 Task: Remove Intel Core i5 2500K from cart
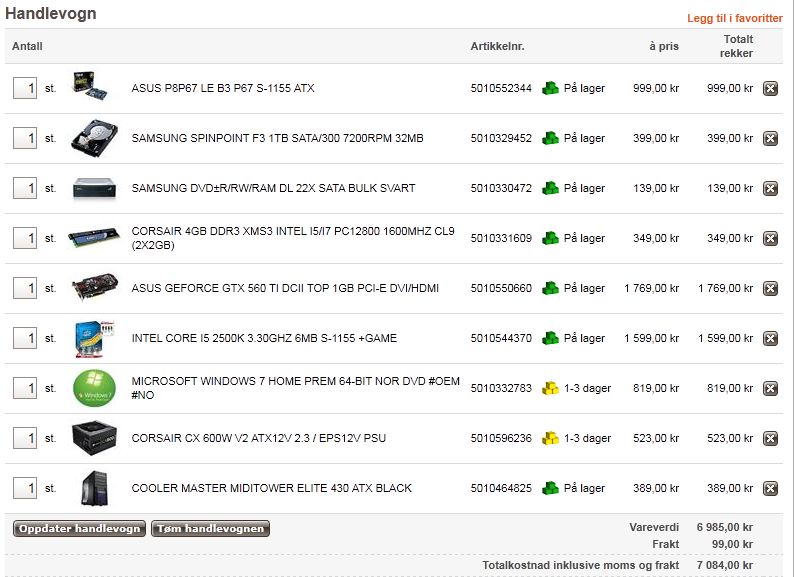point(770,338)
